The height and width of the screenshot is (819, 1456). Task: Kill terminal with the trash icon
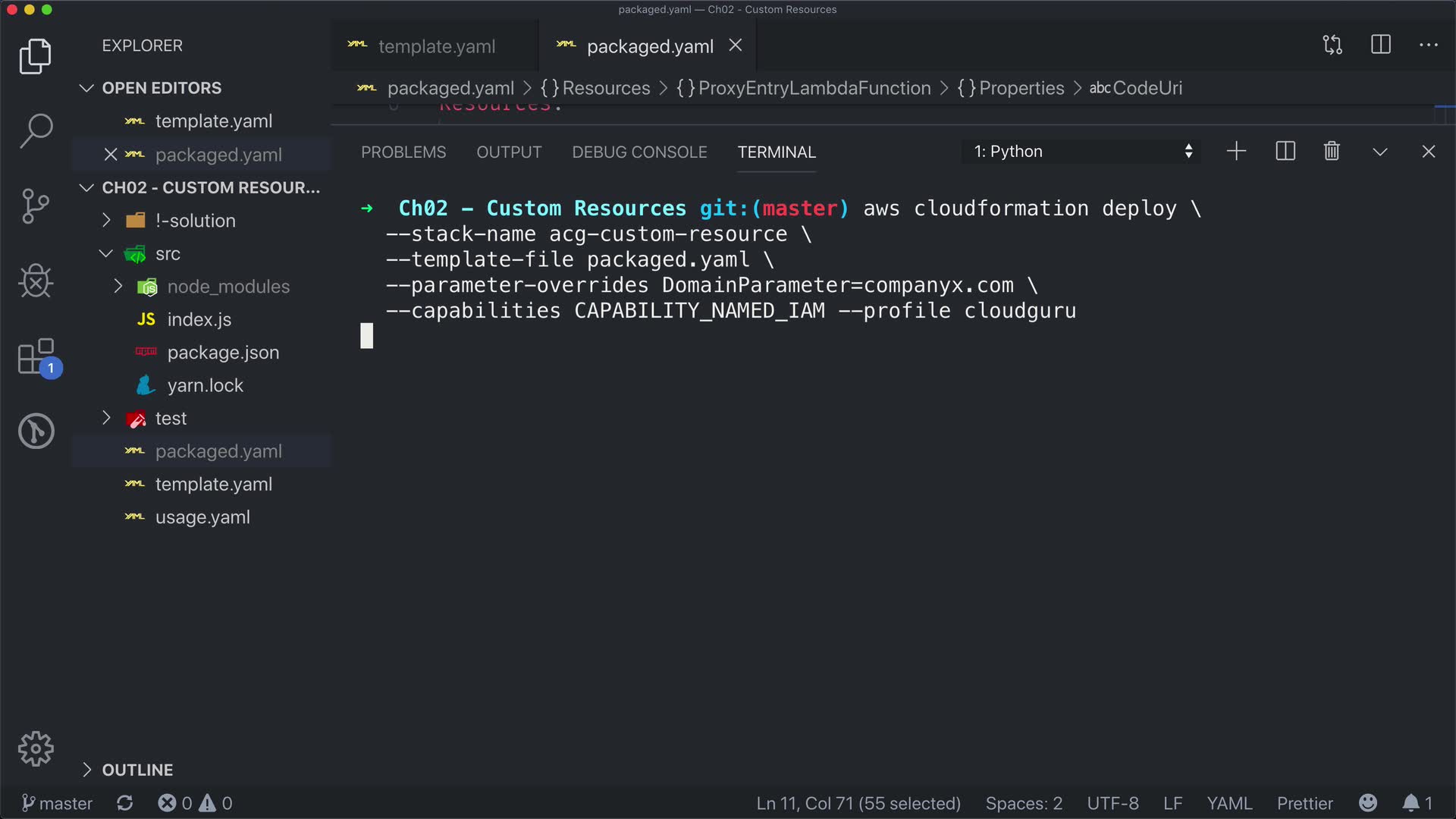point(1332,152)
